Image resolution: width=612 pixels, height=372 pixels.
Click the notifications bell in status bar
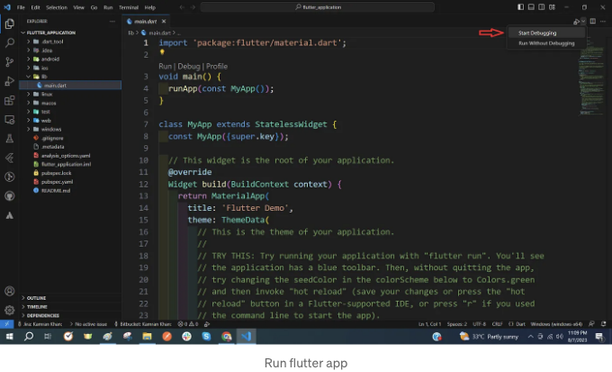point(603,324)
